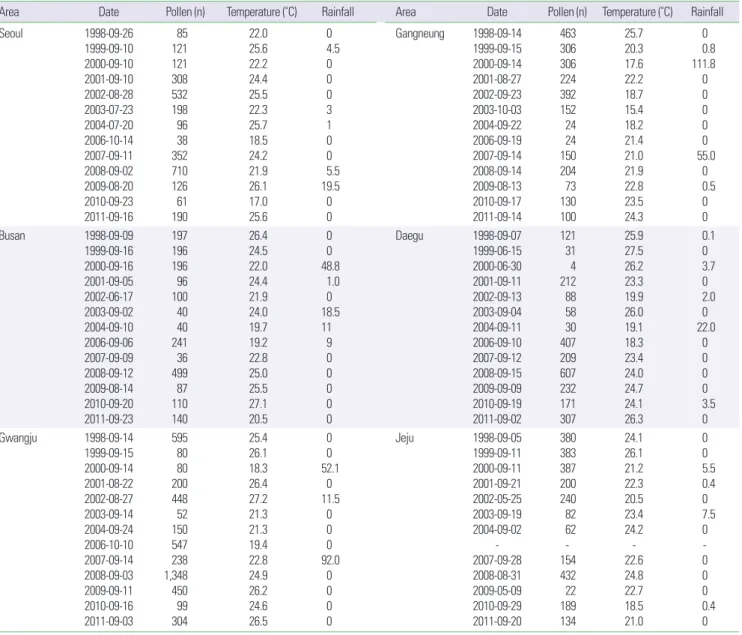Select date 2011-09-16

[x=109, y=217]
